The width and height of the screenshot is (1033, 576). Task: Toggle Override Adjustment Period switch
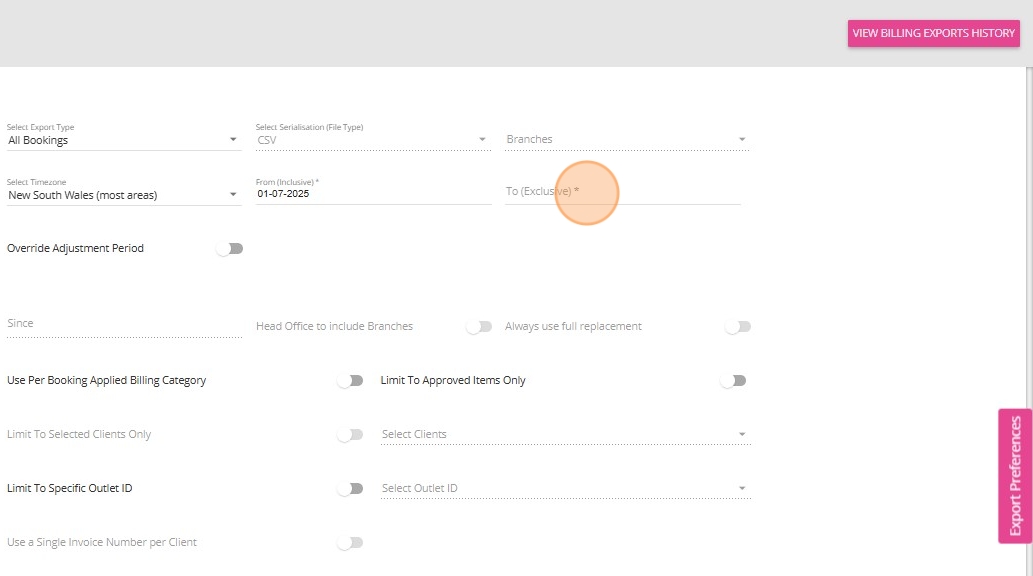coord(229,248)
